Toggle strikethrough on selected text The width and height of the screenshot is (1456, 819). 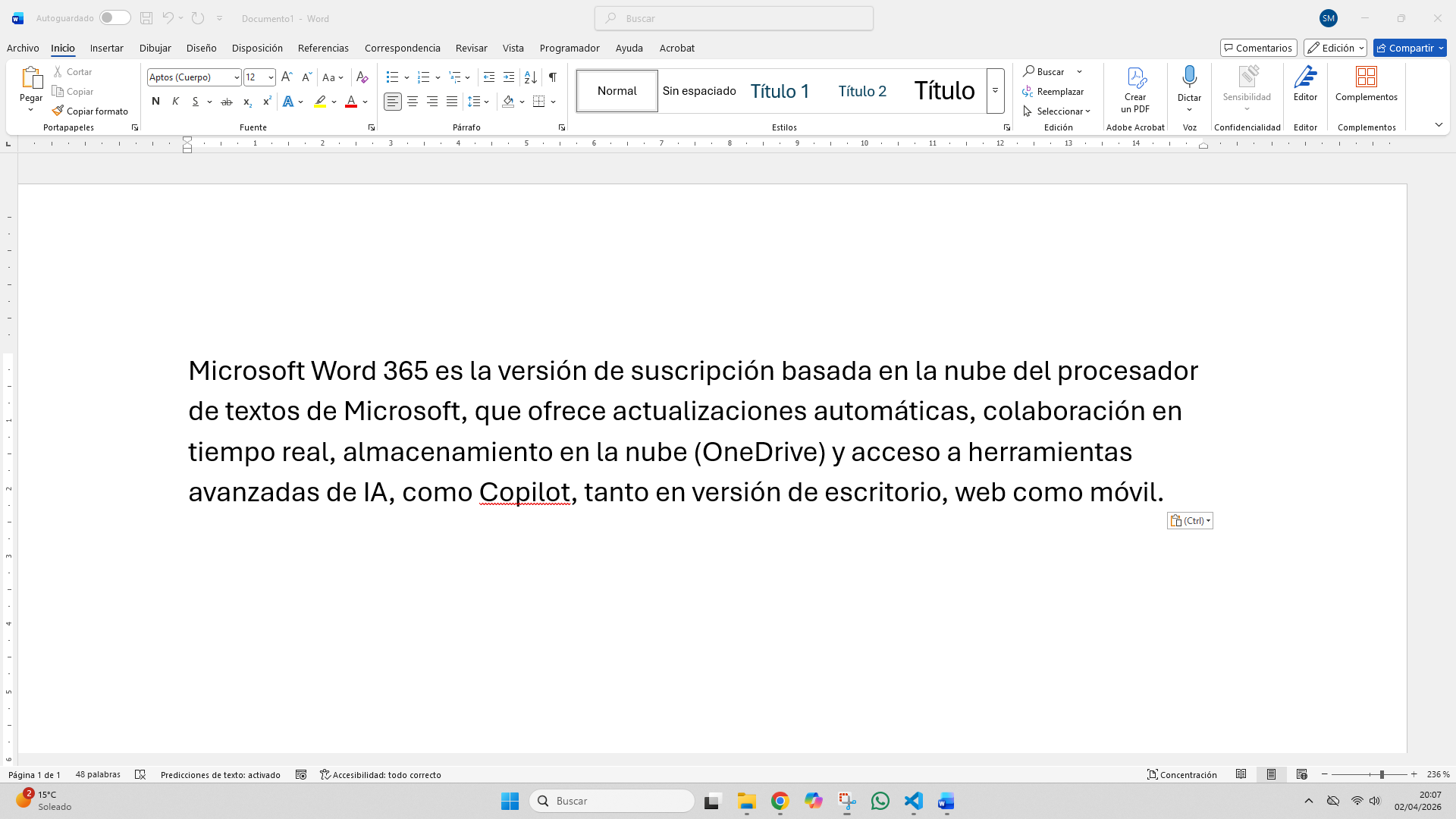[226, 101]
